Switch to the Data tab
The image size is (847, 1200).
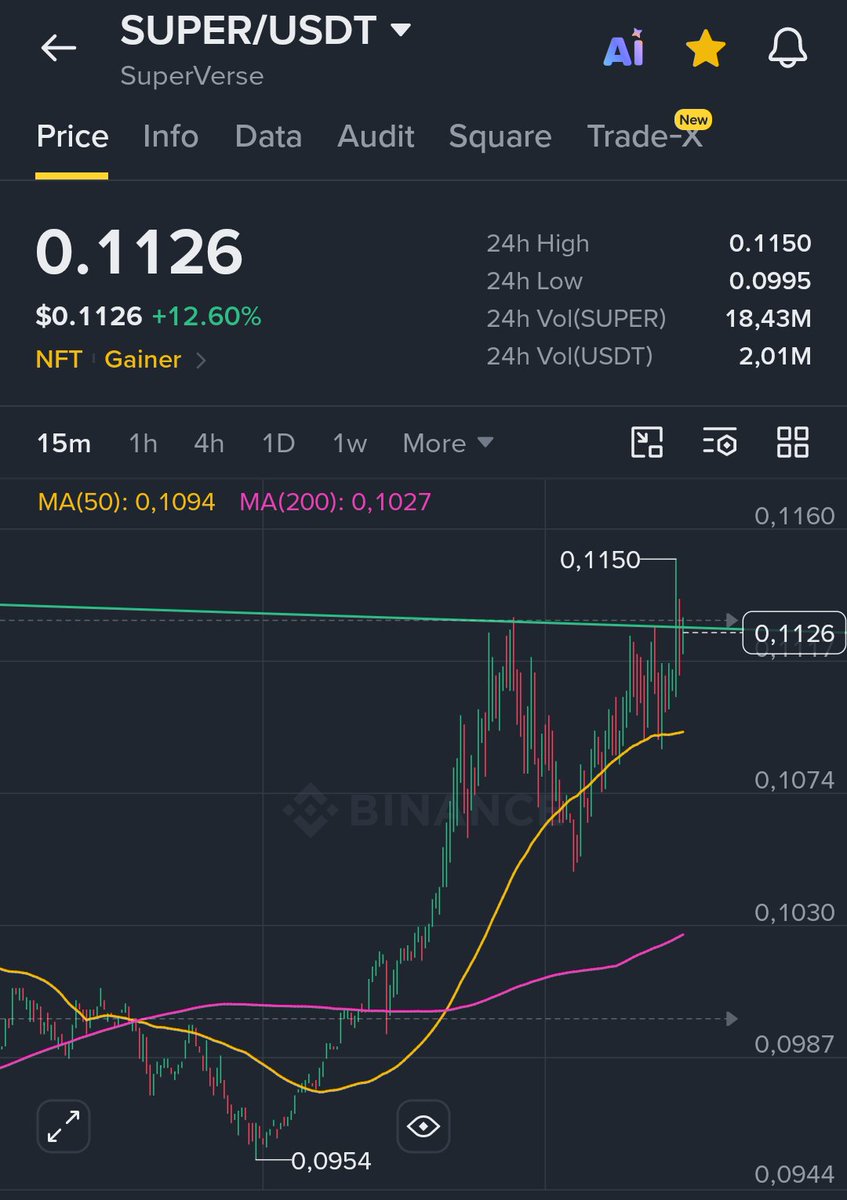tap(268, 136)
